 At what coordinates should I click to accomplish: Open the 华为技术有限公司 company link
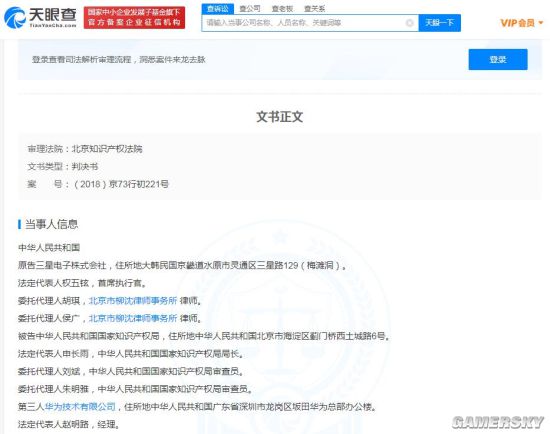click(x=80, y=407)
